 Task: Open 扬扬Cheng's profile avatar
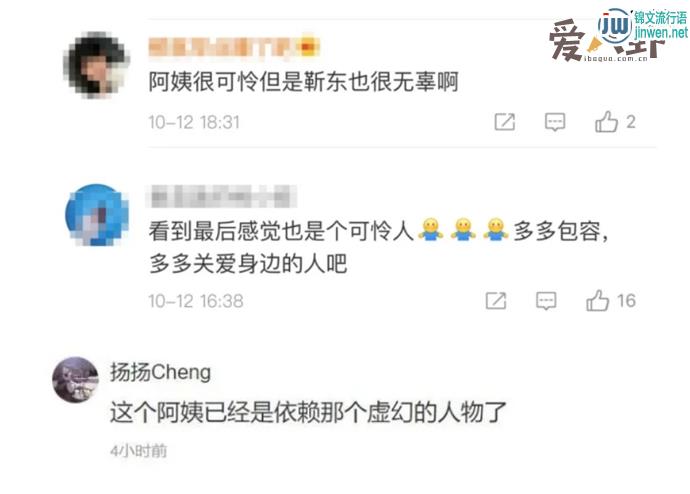[75, 380]
